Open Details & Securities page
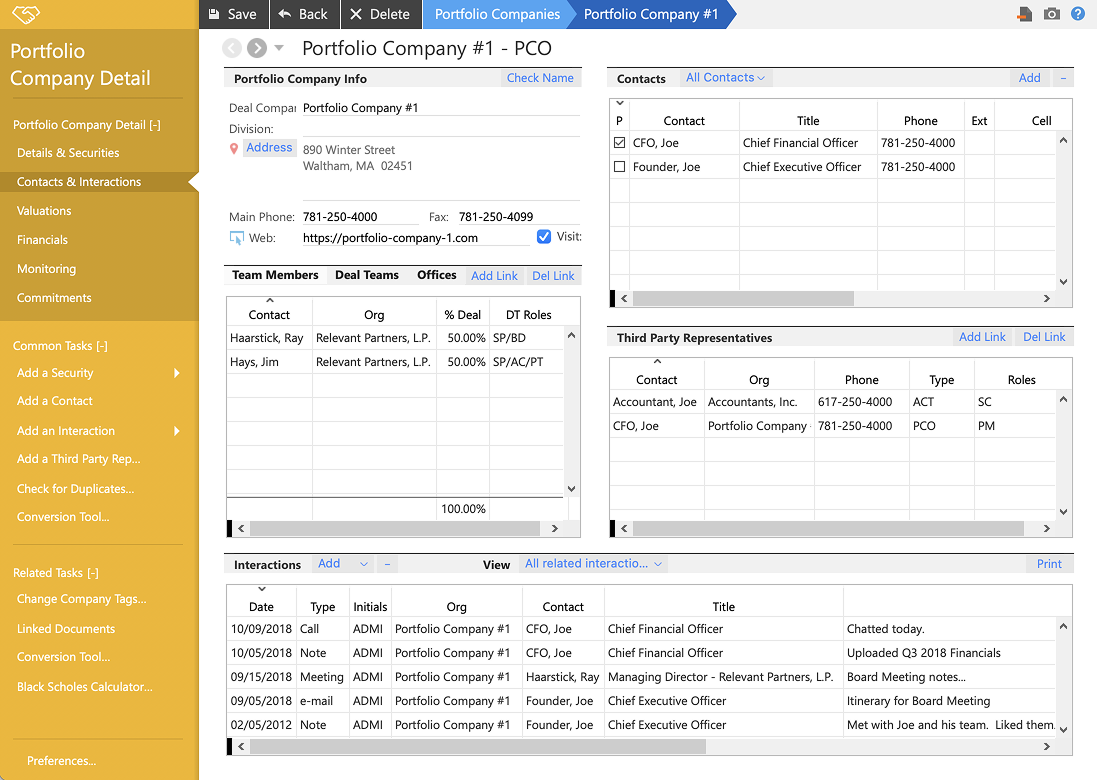This screenshot has height=780, width=1097. 68,153
